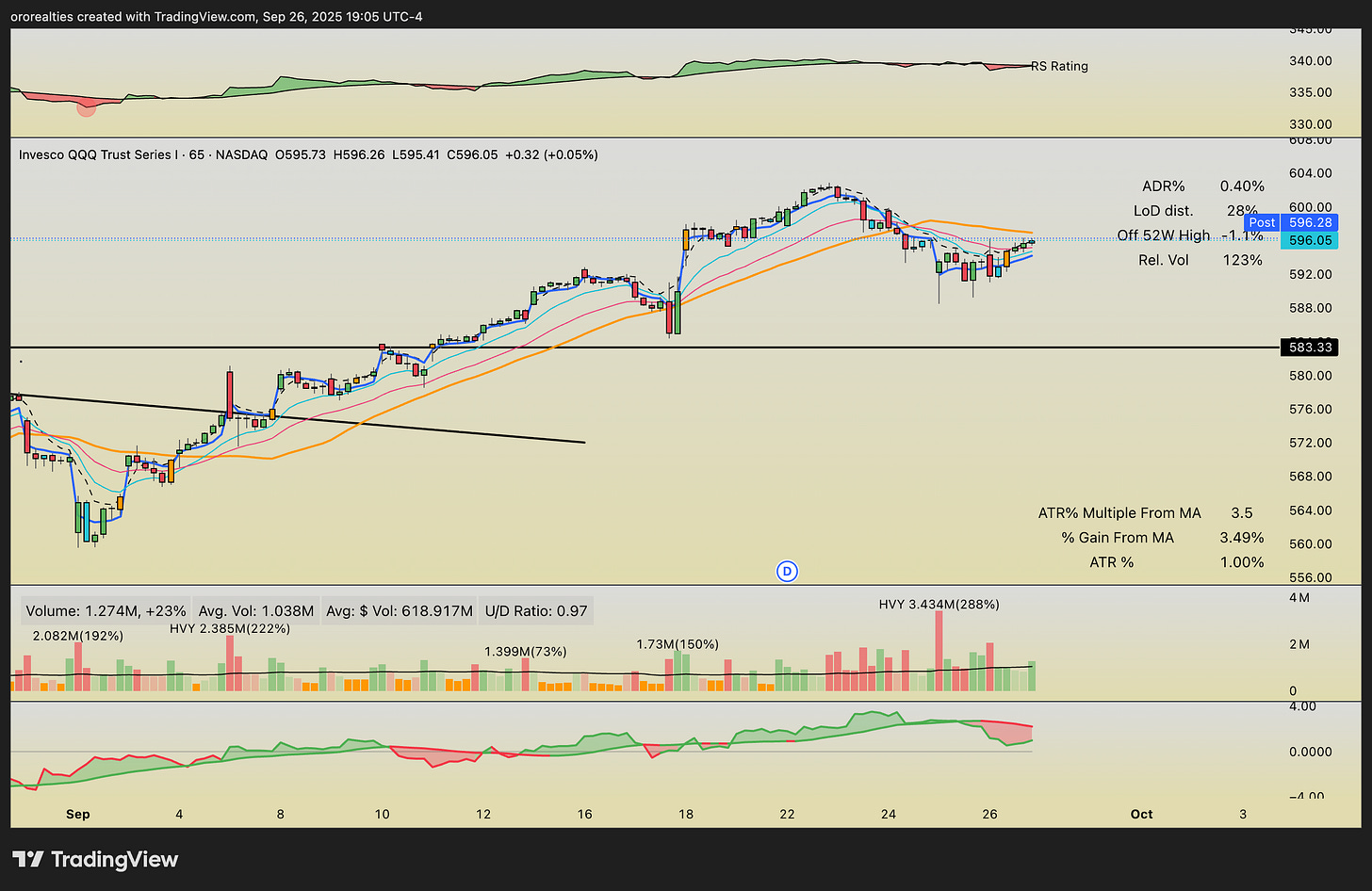Click the 22 date on the time axis
This screenshot has height=891, width=1372.
click(x=787, y=814)
